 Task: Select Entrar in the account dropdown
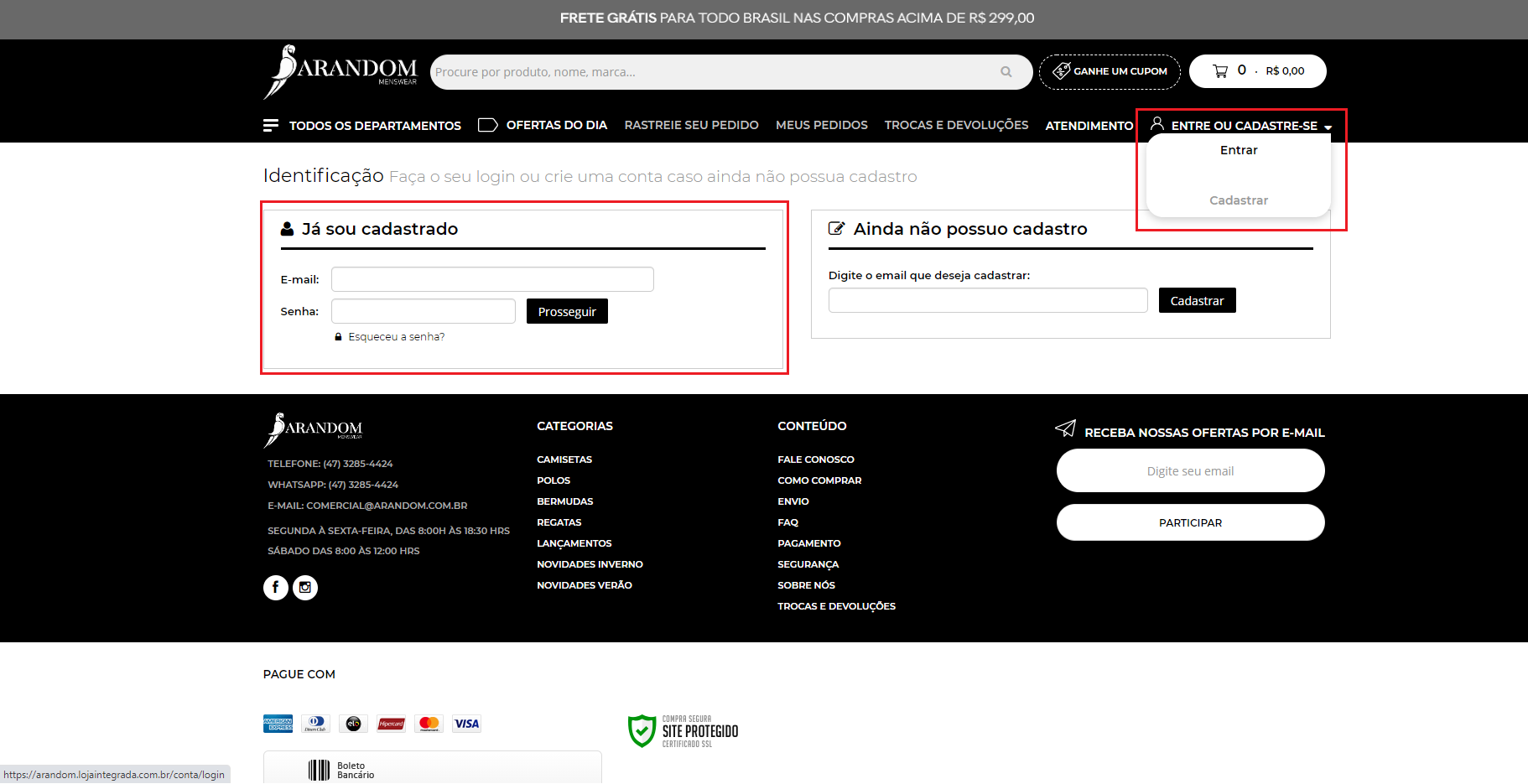1238,150
